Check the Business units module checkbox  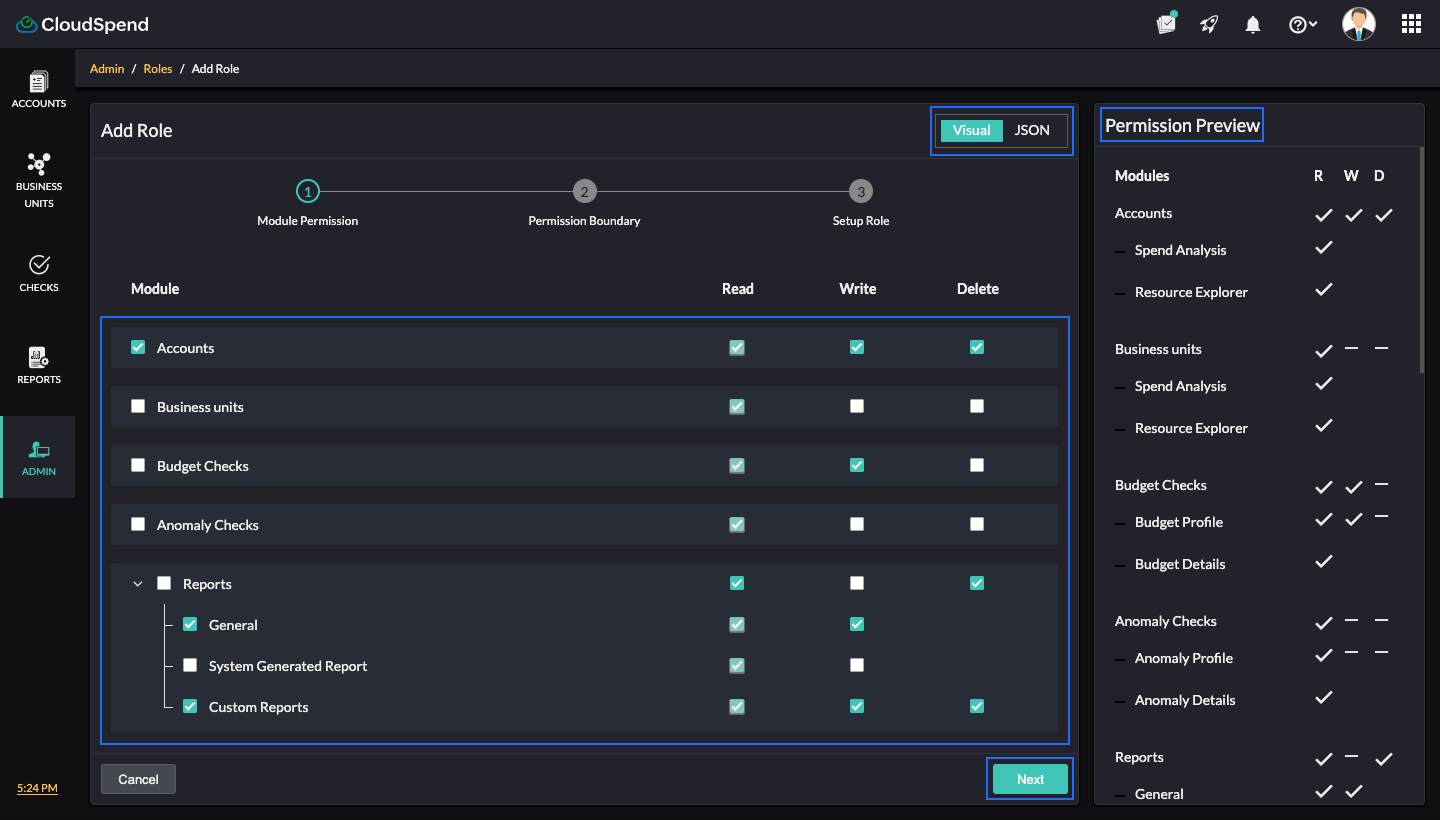(138, 407)
